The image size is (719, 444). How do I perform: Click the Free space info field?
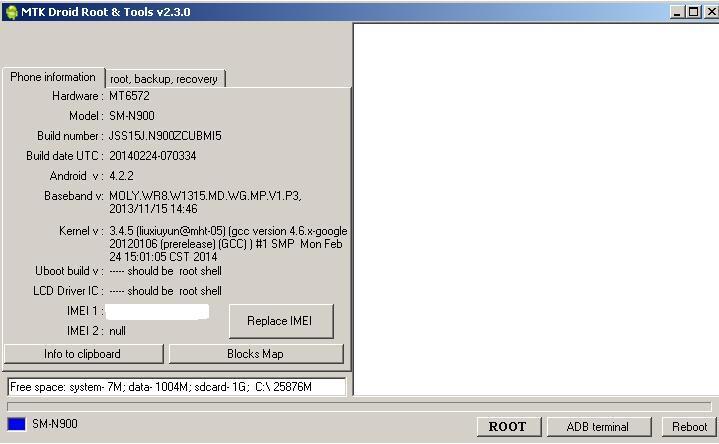pyautogui.click(x=176, y=387)
